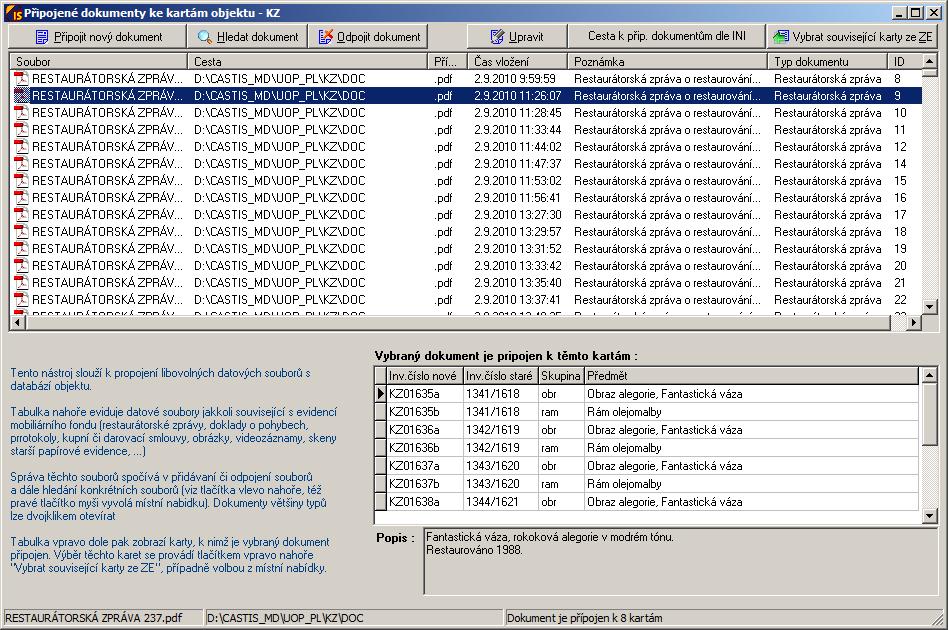
Task: Click PDF icon of row with ID 21
Action: click(22, 282)
